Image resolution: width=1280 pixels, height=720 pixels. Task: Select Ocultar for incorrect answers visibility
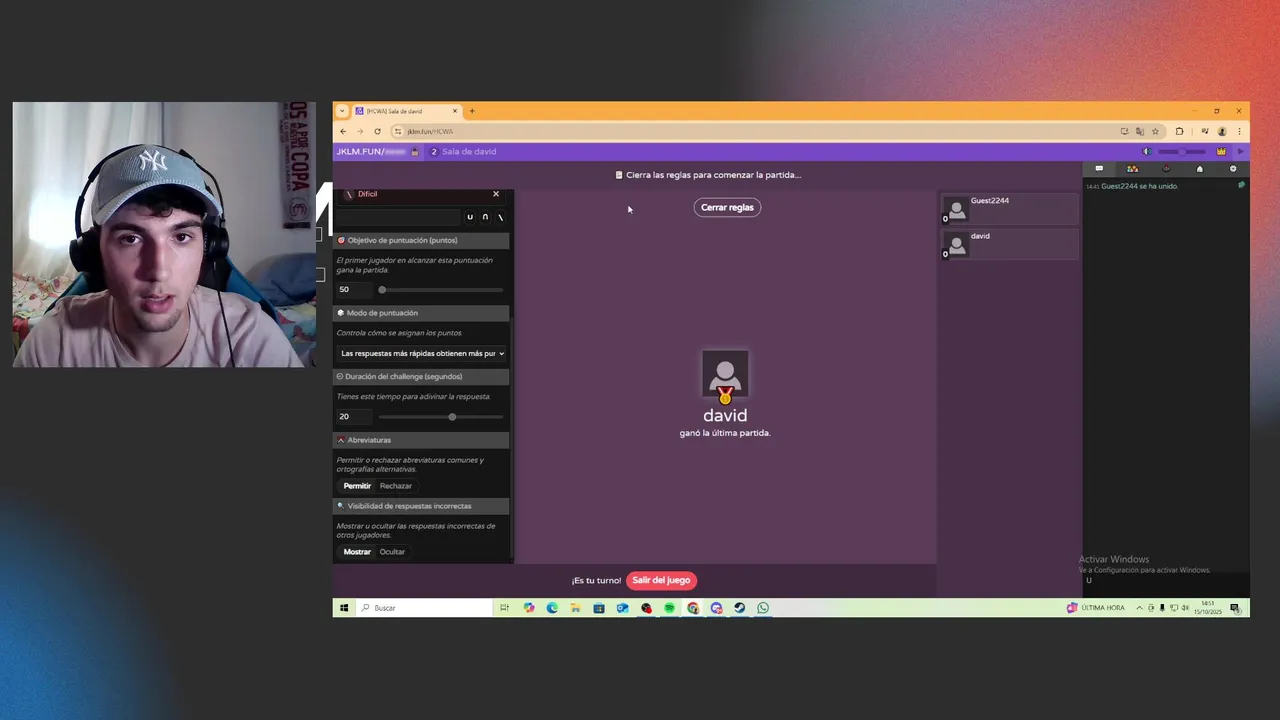pyautogui.click(x=392, y=552)
